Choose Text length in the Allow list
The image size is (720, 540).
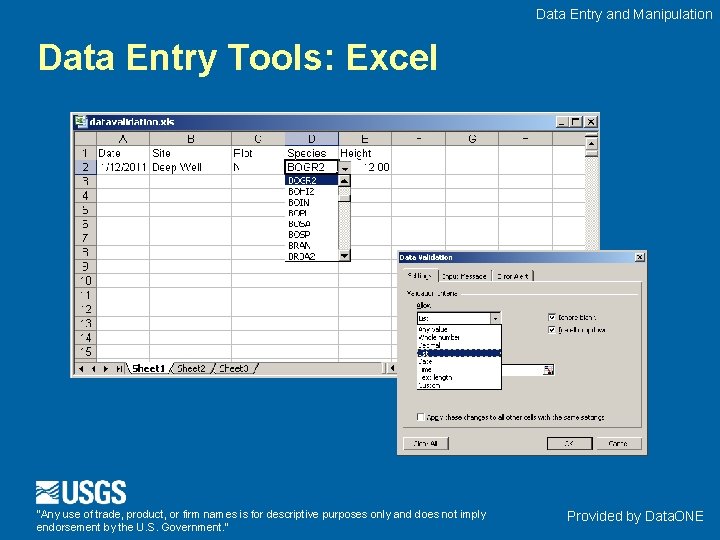click(459, 377)
